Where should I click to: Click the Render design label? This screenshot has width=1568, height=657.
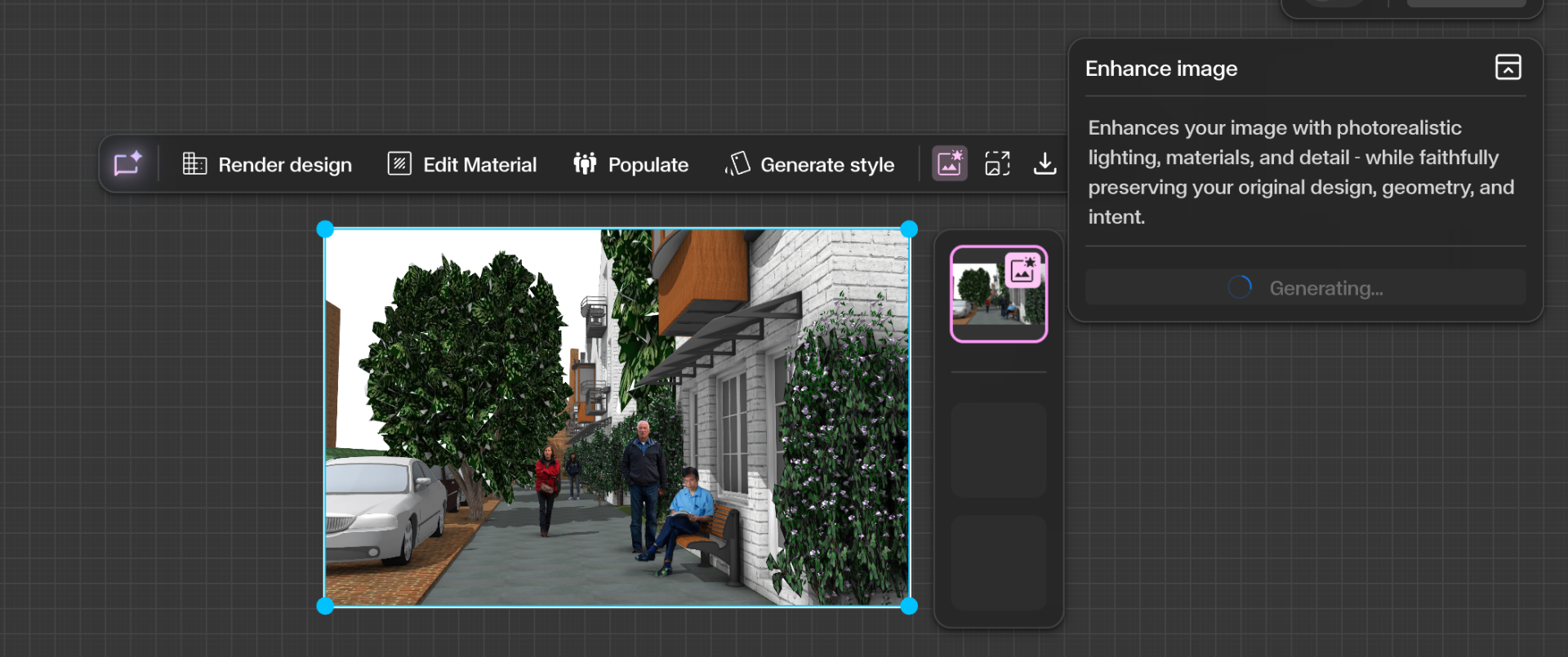pos(285,165)
